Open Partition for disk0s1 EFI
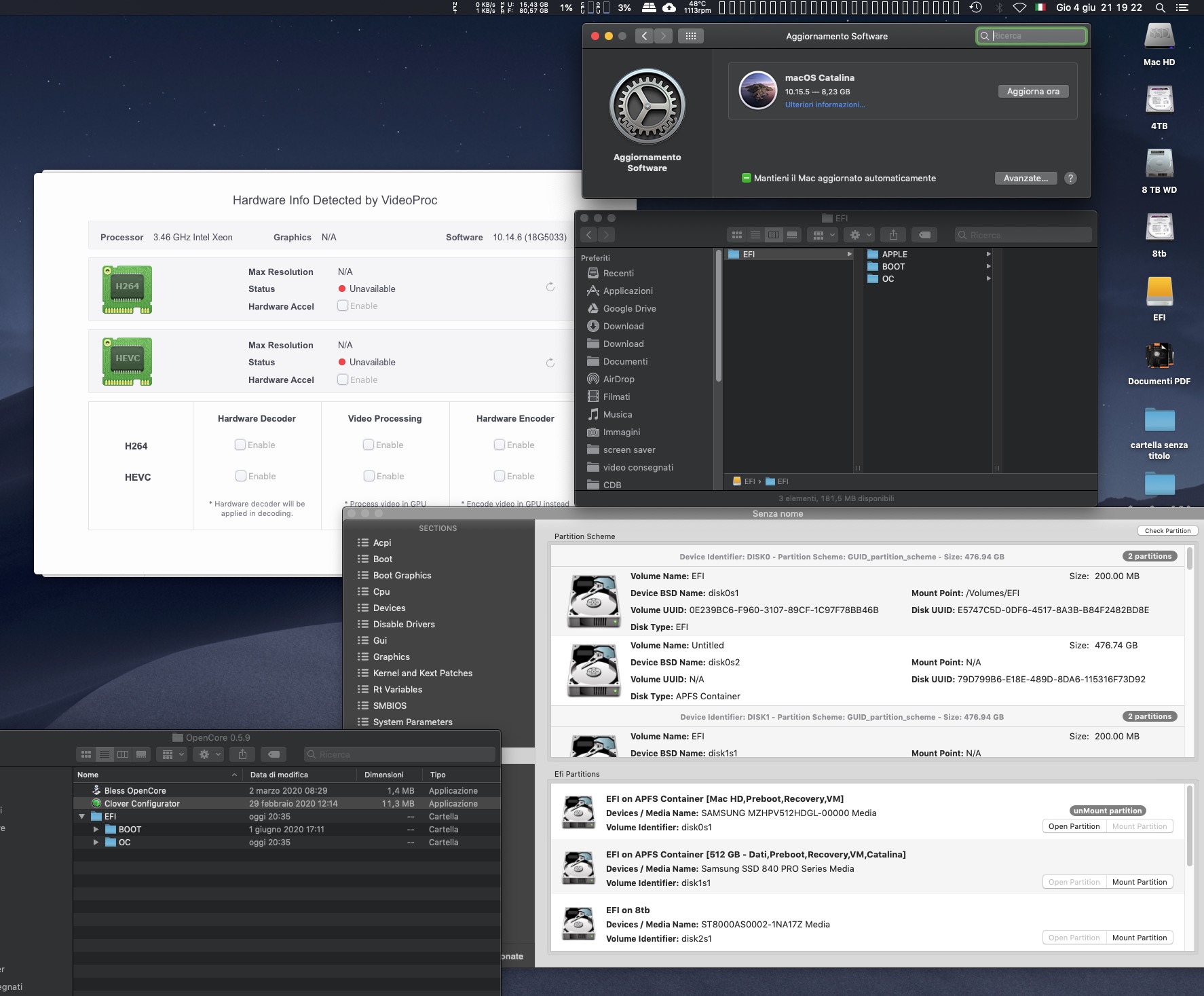This screenshot has height=996, width=1204. pos(1074,826)
